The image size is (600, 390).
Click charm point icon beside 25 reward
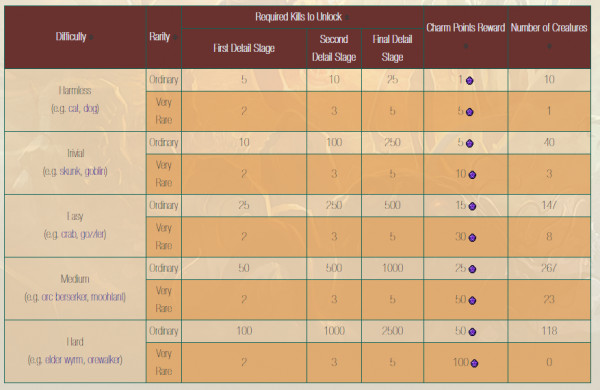coord(472,269)
